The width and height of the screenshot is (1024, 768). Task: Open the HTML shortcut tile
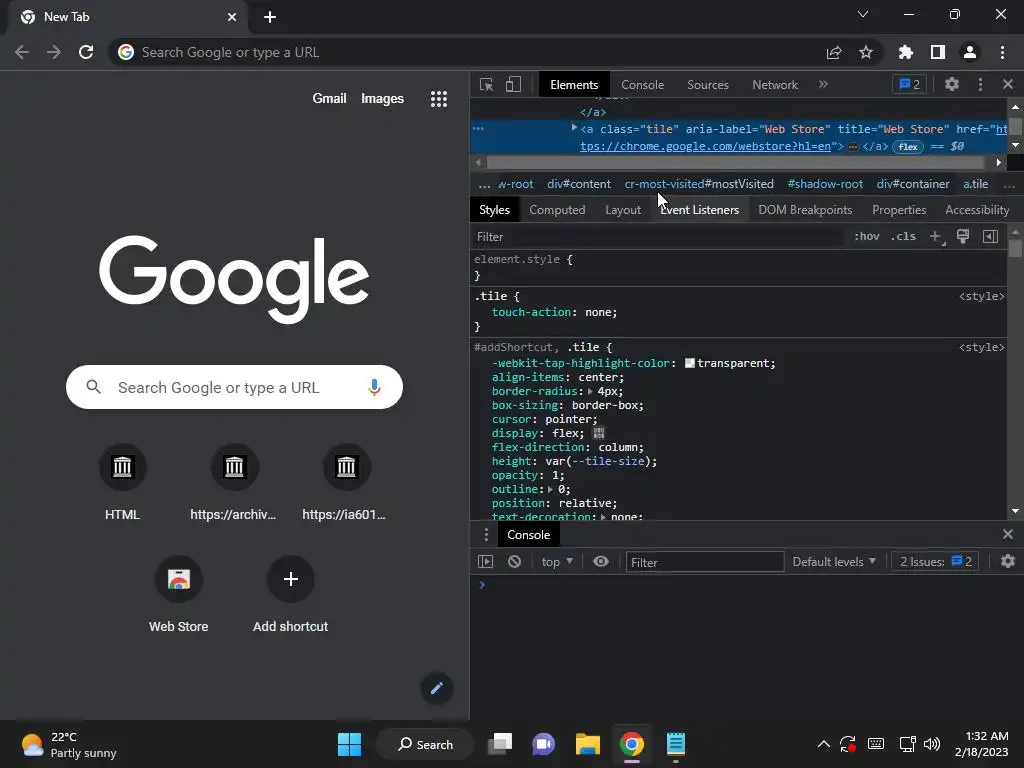click(x=122, y=483)
